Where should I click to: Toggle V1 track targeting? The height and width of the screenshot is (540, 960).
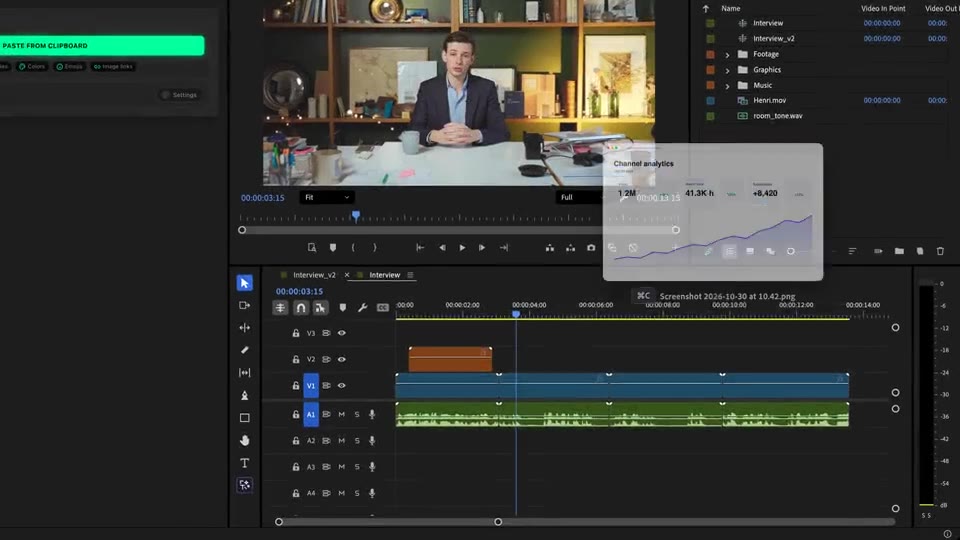pos(311,386)
